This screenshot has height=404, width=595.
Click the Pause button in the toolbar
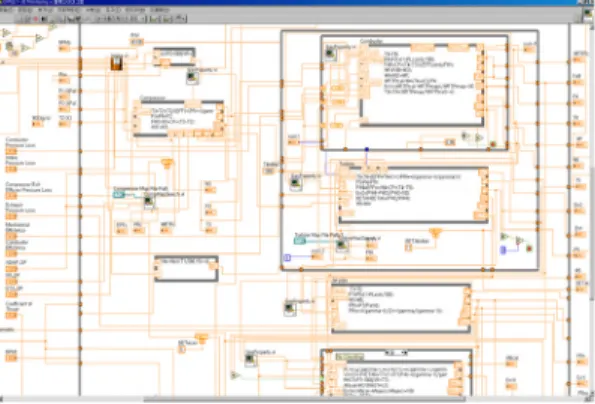[45, 19]
